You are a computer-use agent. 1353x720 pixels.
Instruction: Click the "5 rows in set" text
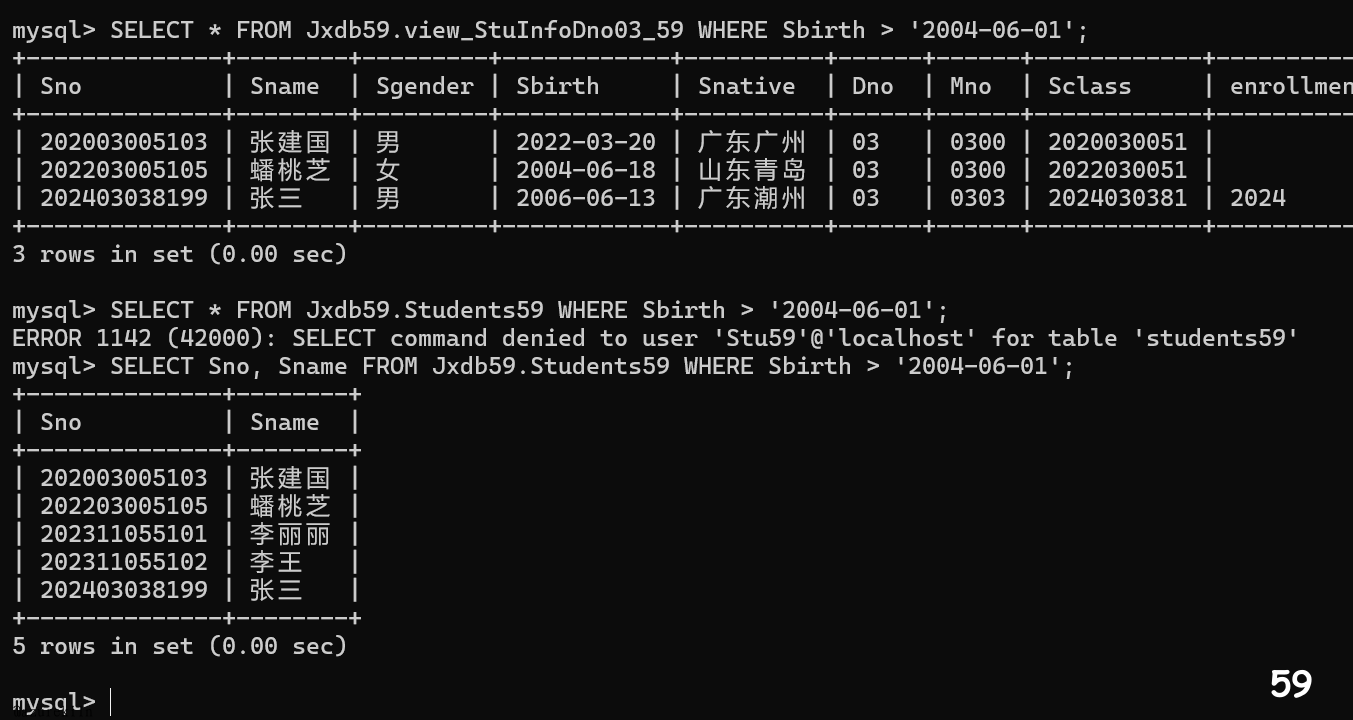pyautogui.click(x=180, y=646)
